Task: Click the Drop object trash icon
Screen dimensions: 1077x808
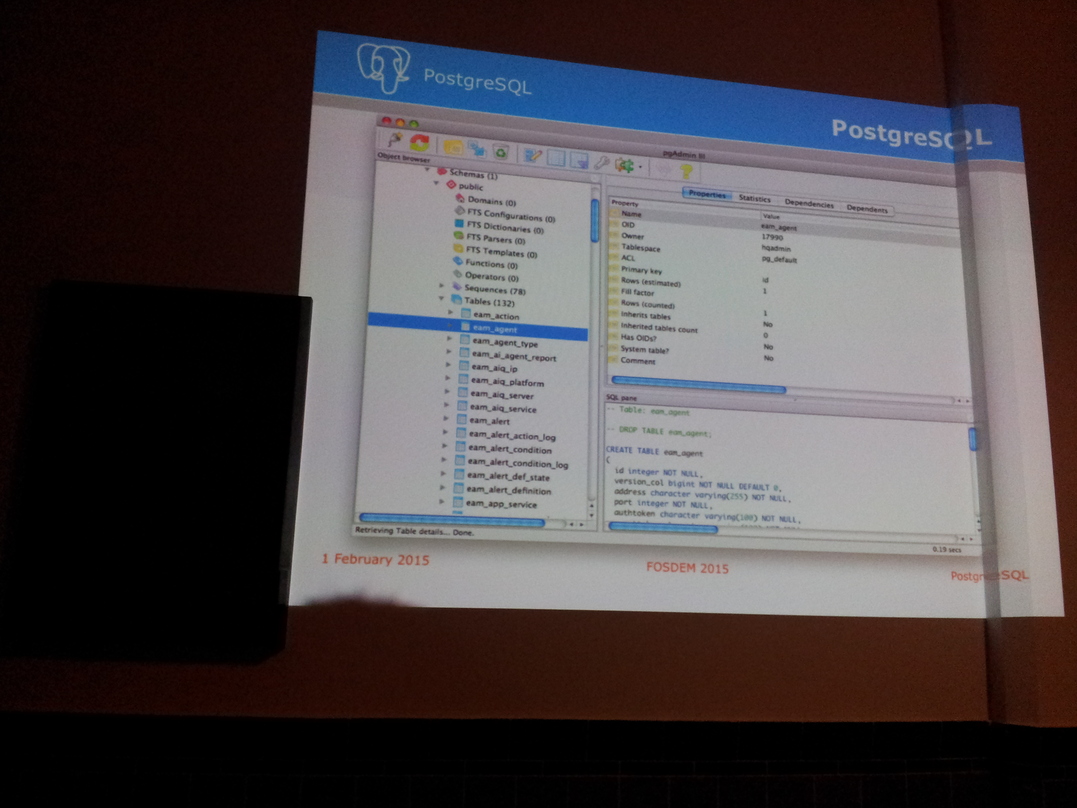Action: 500,152
